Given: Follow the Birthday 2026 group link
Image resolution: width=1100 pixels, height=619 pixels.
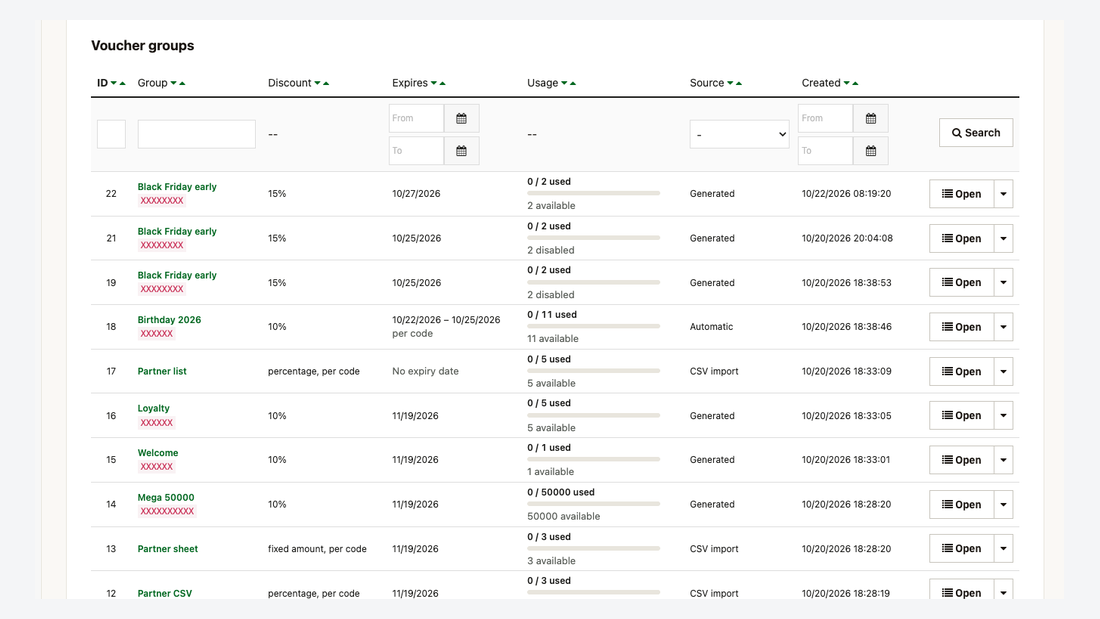Looking at the screenshot, I should [169, 319].
